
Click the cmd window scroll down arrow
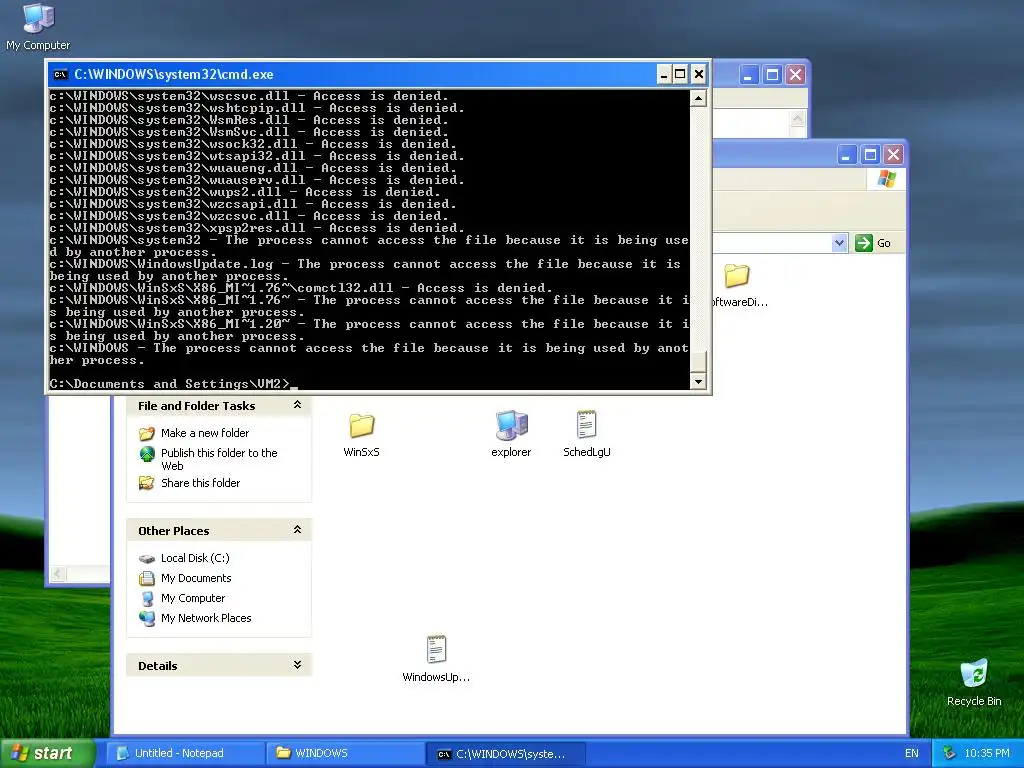click(x=698, y=381)
